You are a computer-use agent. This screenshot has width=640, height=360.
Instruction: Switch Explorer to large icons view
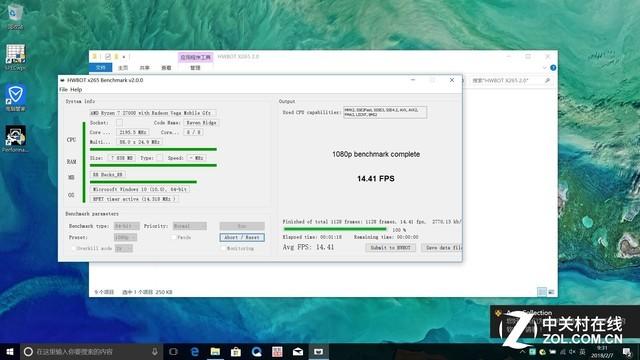(551, 292)
